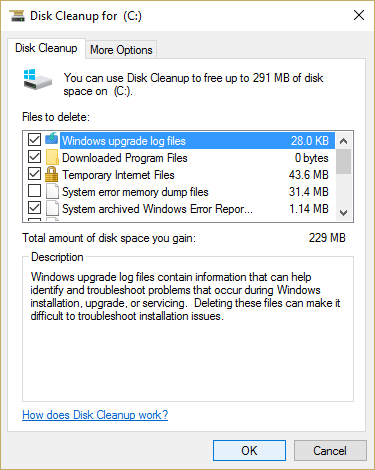Uncheck Downloaded Program Files checkbox
The image size is (375, 470).
pos(34,157)
